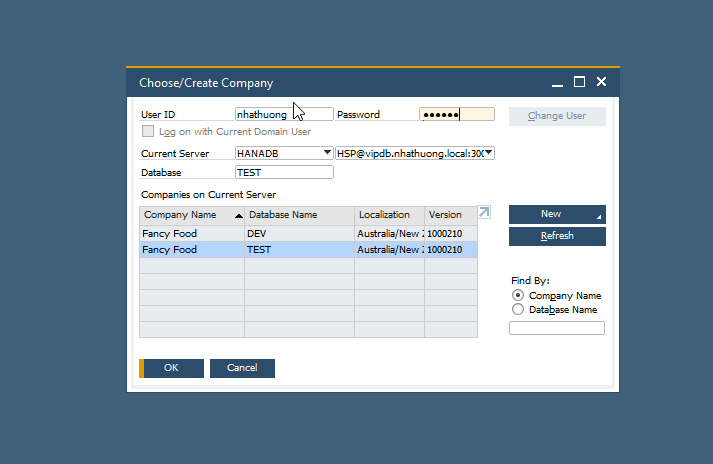Screen dimensions: 713x464
Task: Close the Choose/Create Company dialog
Action: 601,82
